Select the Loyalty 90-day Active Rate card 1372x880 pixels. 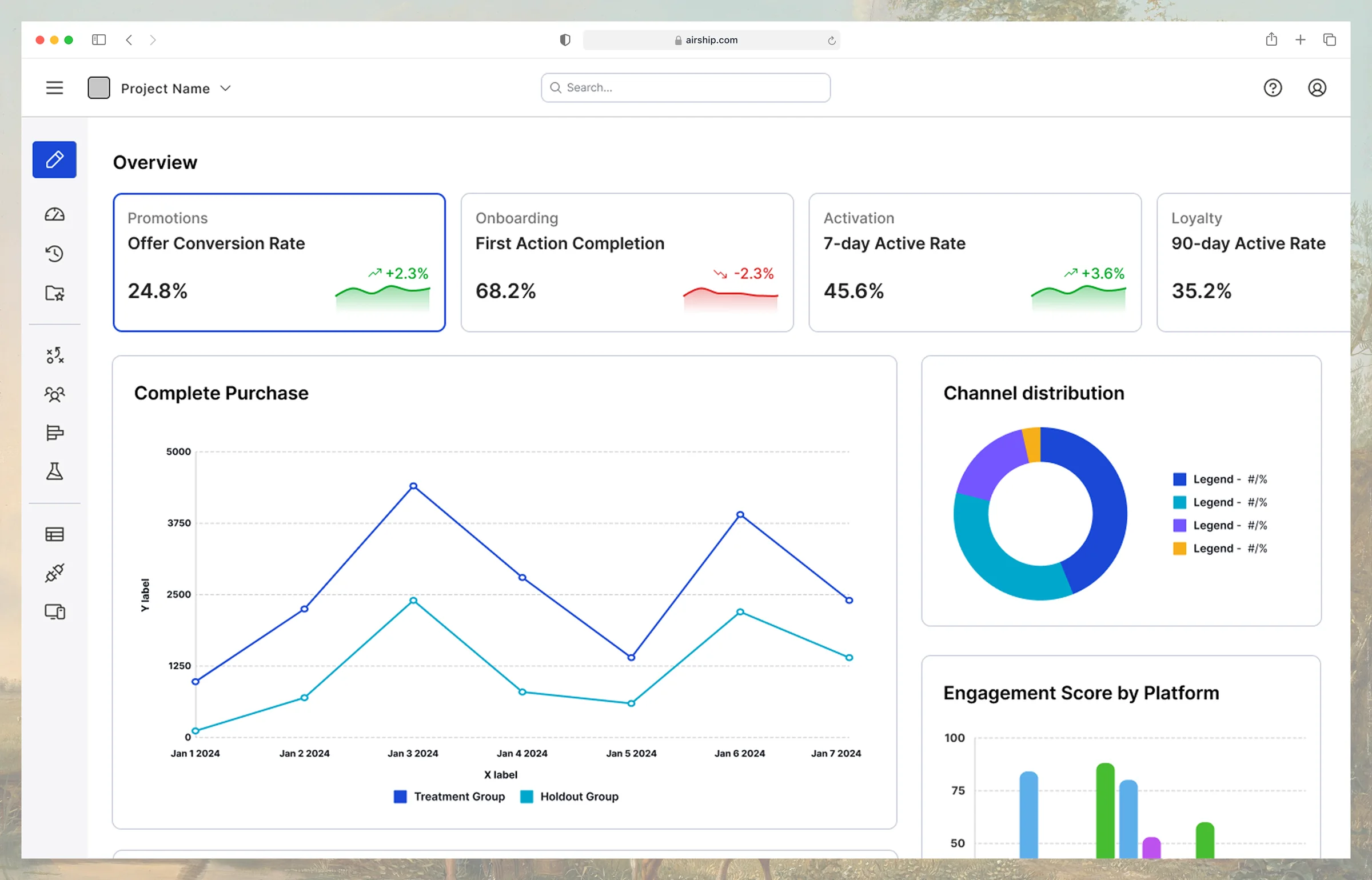pyautogui.click(x=1254, y=262)
